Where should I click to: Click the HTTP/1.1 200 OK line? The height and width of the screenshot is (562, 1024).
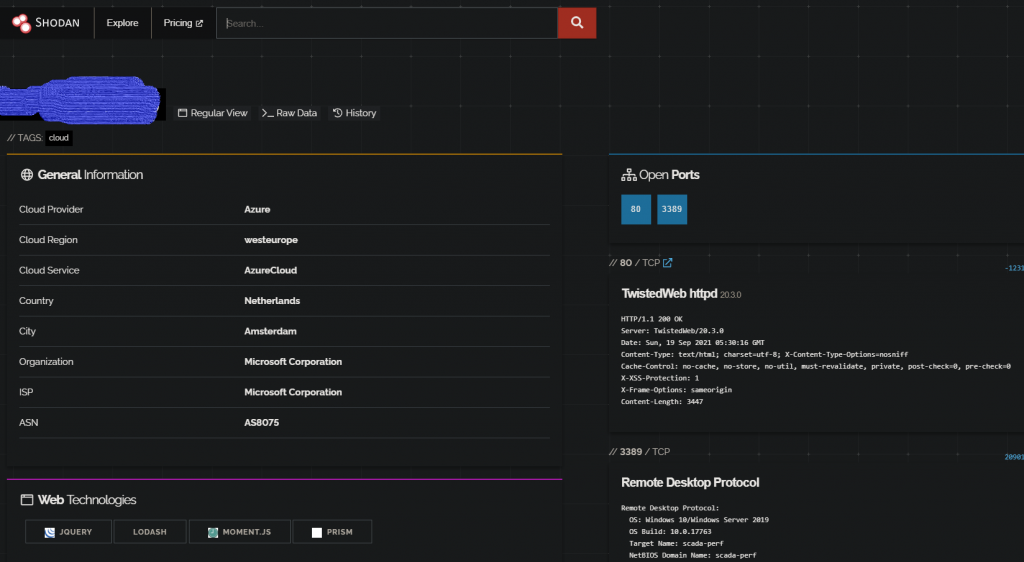(x=651, y=319)
